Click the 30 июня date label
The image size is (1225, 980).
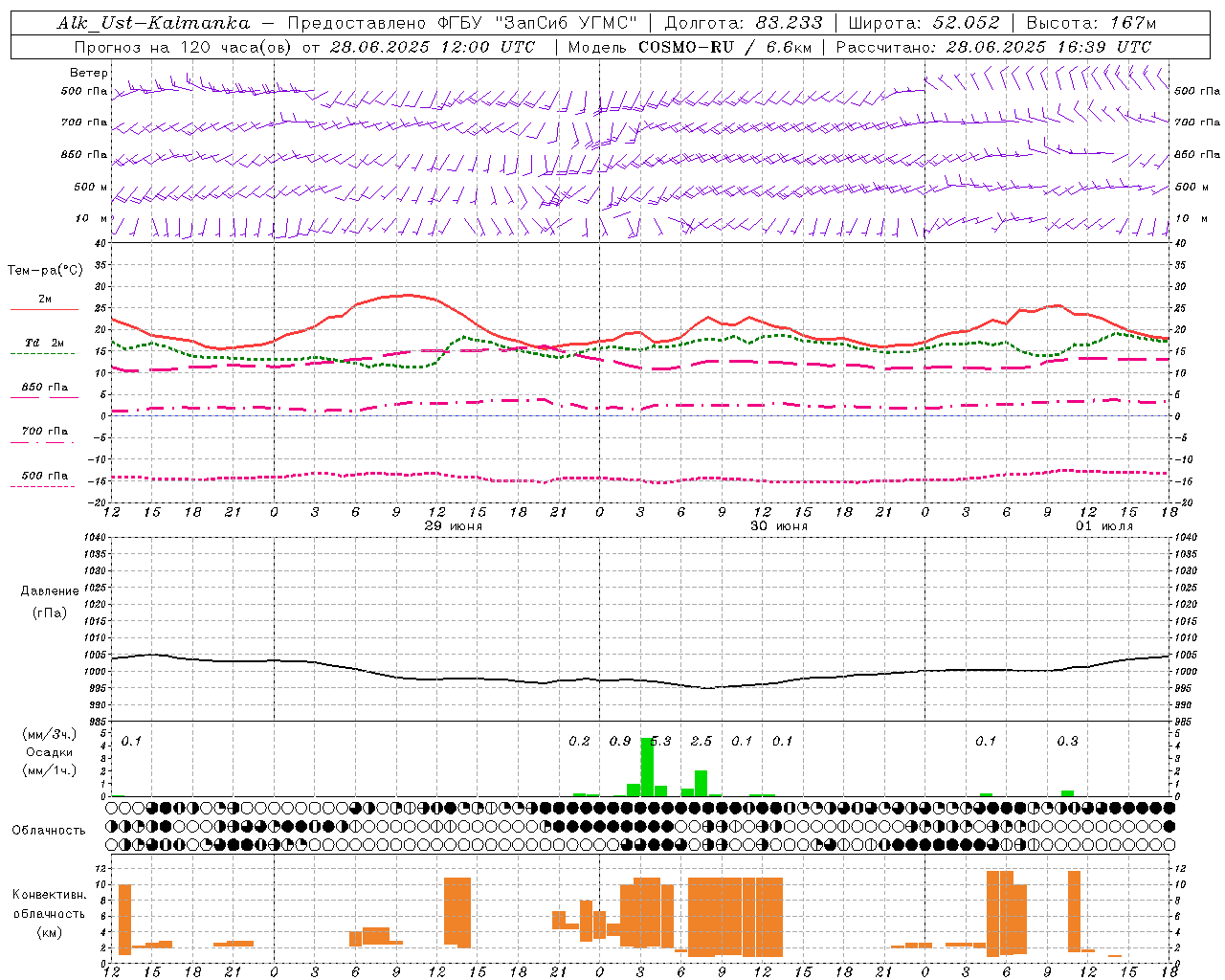pos(779,526)
